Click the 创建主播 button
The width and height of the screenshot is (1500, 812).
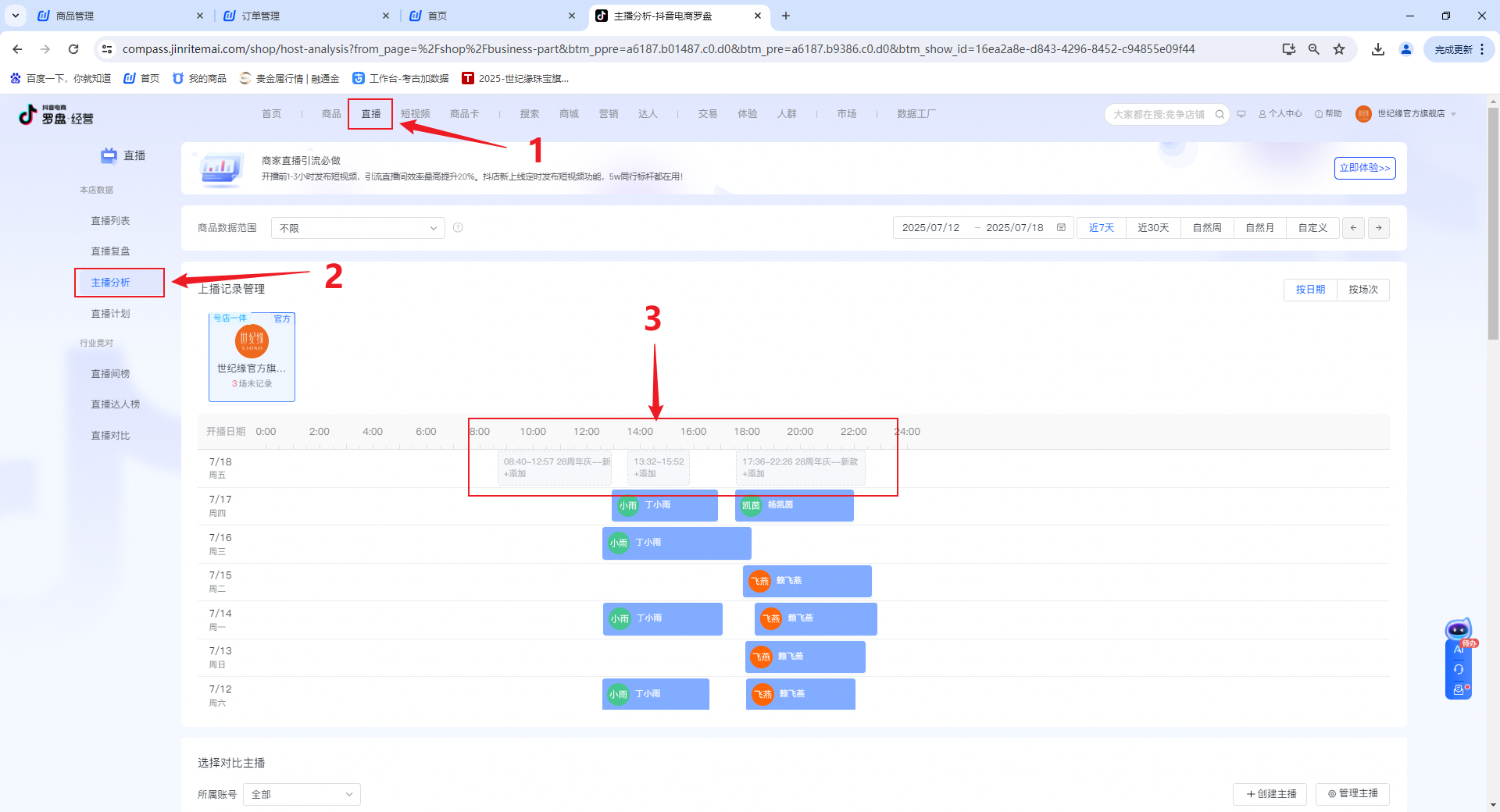(x=1270, y=794)
